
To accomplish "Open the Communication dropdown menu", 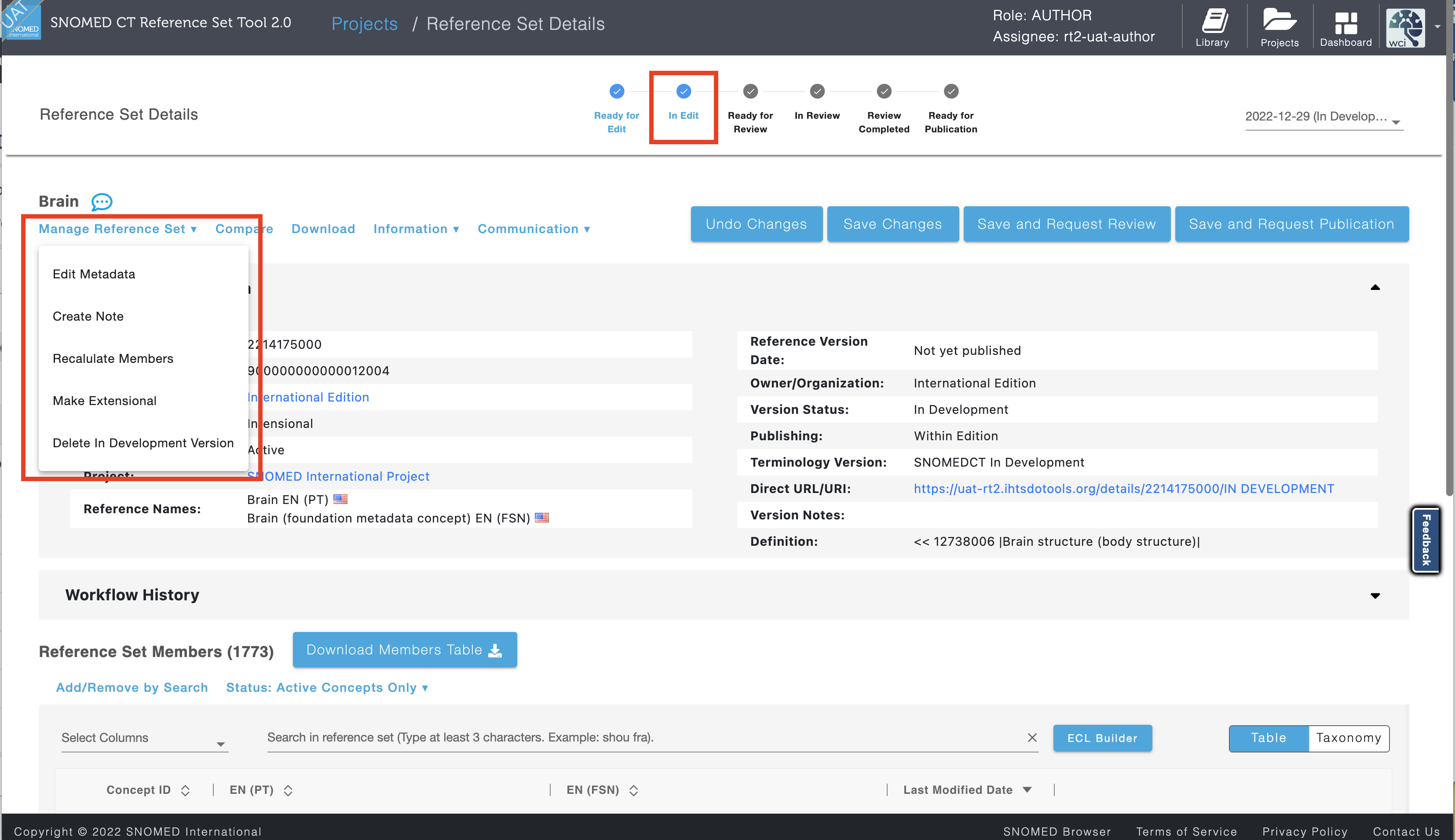I will [534, 229].
